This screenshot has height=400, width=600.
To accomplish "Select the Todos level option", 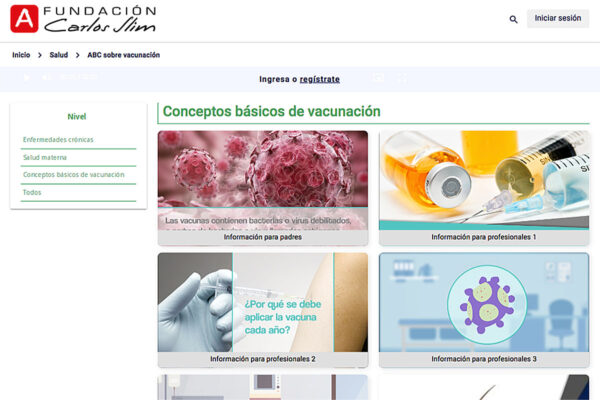I will pos(32,192).
